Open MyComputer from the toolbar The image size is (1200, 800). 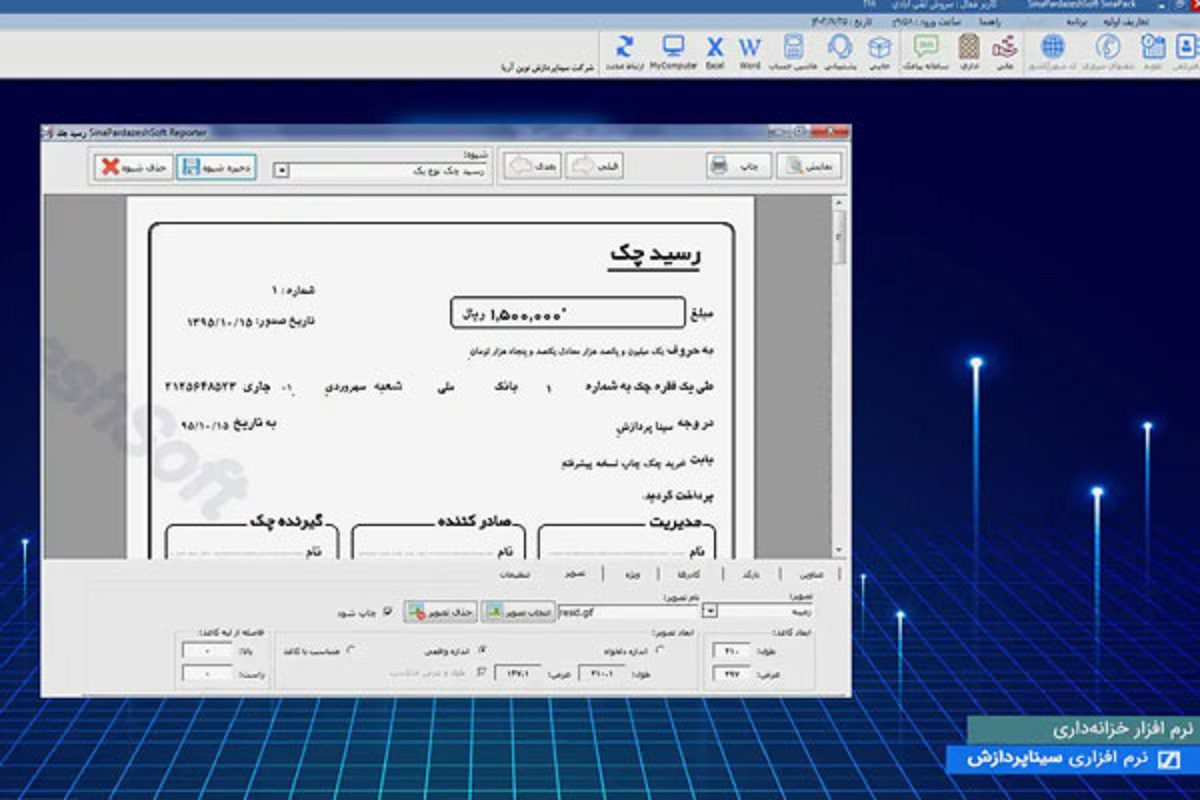[672, 48]
